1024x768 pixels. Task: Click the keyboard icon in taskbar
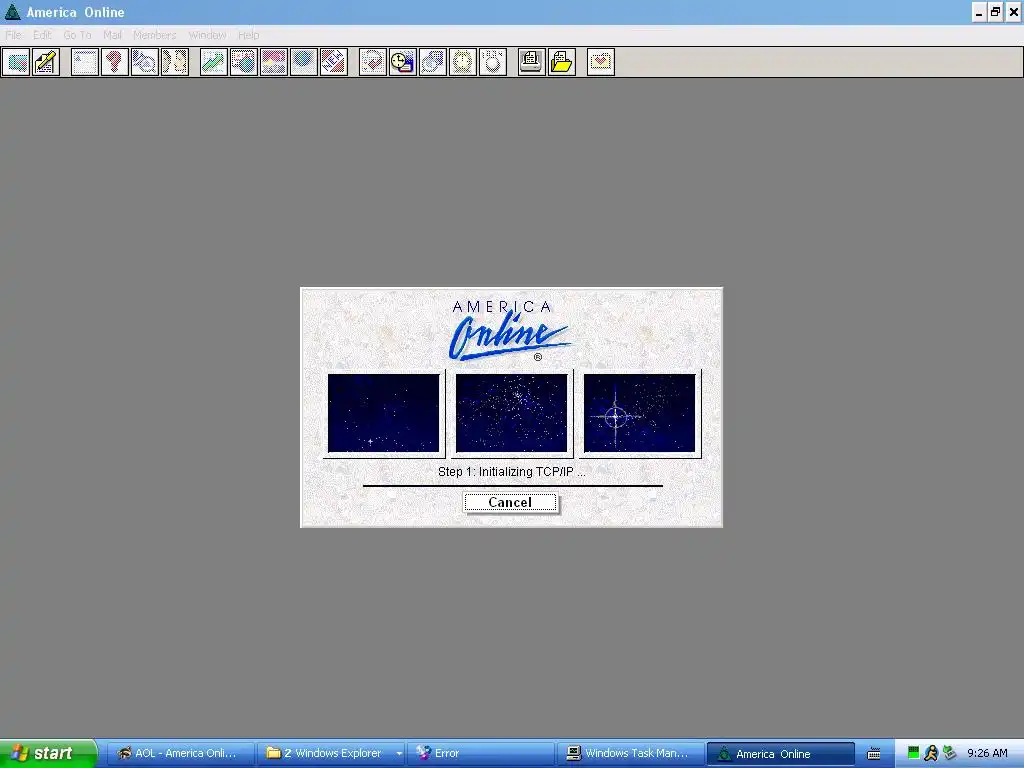coord(874,754)
